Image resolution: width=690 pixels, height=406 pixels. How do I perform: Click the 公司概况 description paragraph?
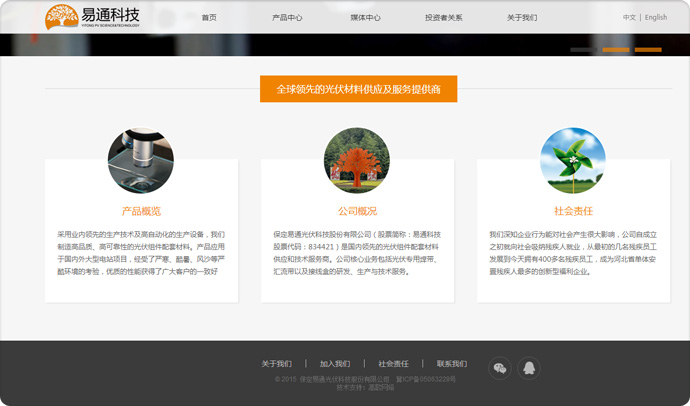pos(357,253)
